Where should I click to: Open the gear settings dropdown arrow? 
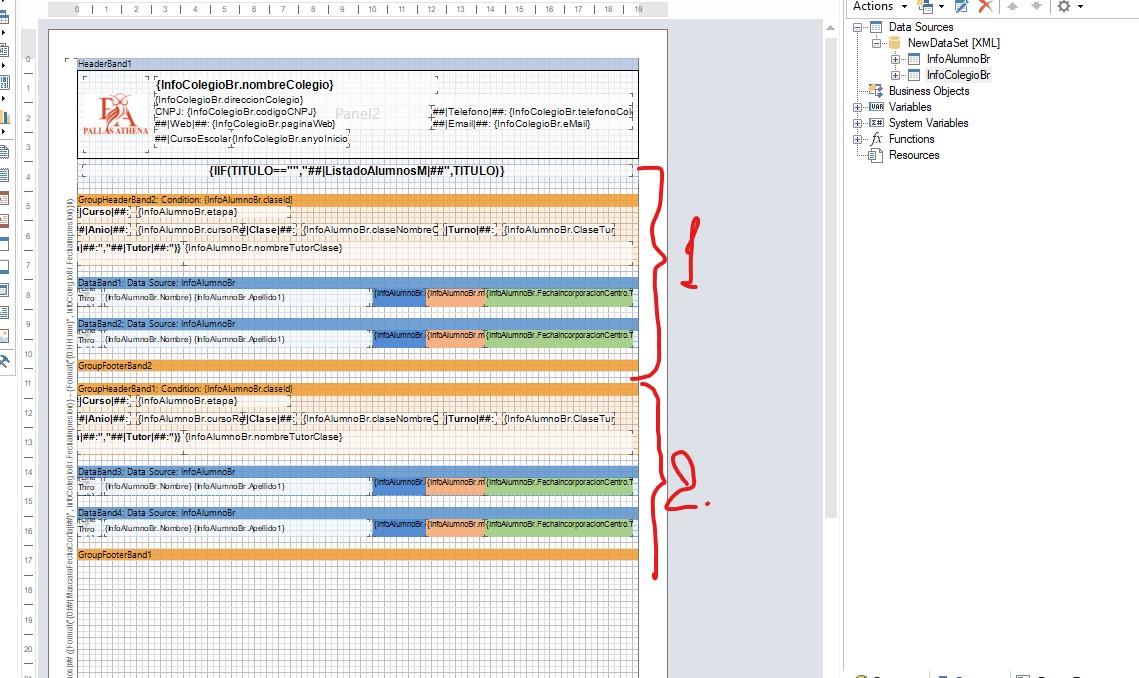tap(1081, 7)
